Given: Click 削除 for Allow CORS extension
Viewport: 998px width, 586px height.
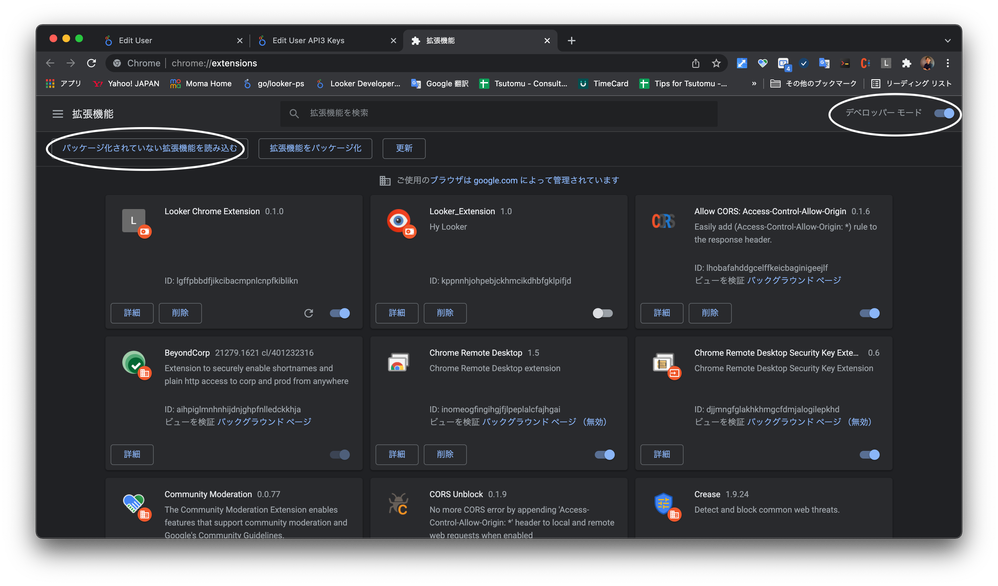Looking at the screenshot, I should pos(710,313).
